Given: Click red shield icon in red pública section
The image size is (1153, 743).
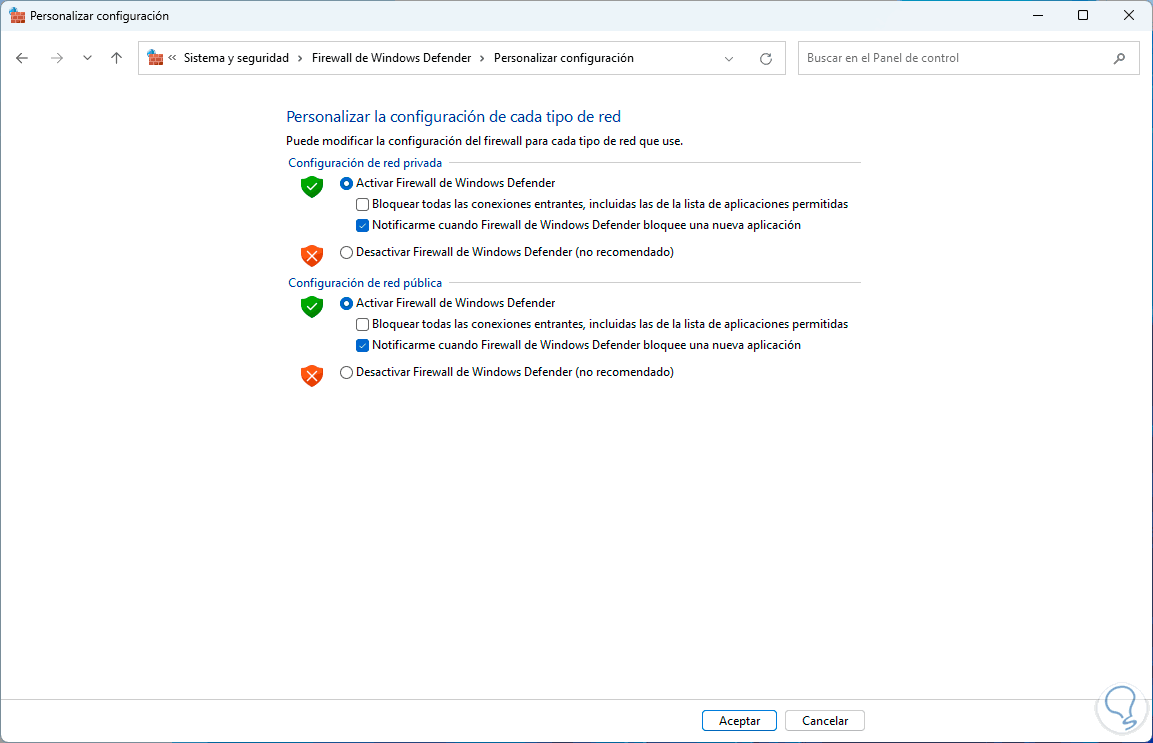Looking at the screenshot, I should pyautogui.click(x=312, y=375).
